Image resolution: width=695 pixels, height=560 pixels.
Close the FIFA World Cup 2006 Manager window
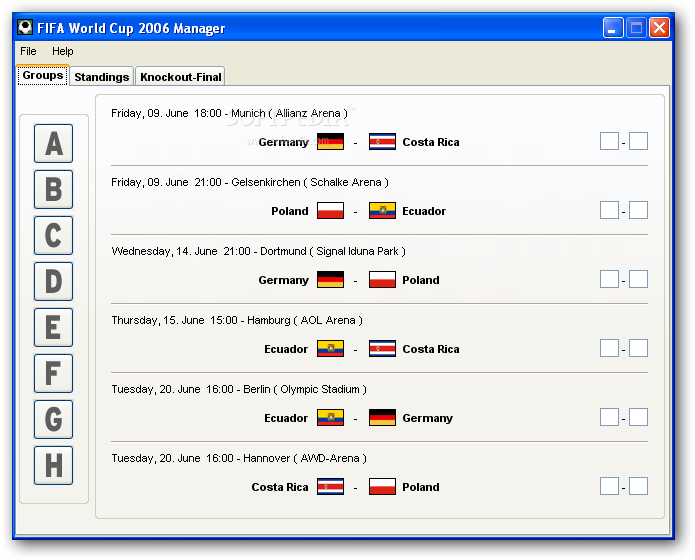pyautogui.click(x=659, y=28)
